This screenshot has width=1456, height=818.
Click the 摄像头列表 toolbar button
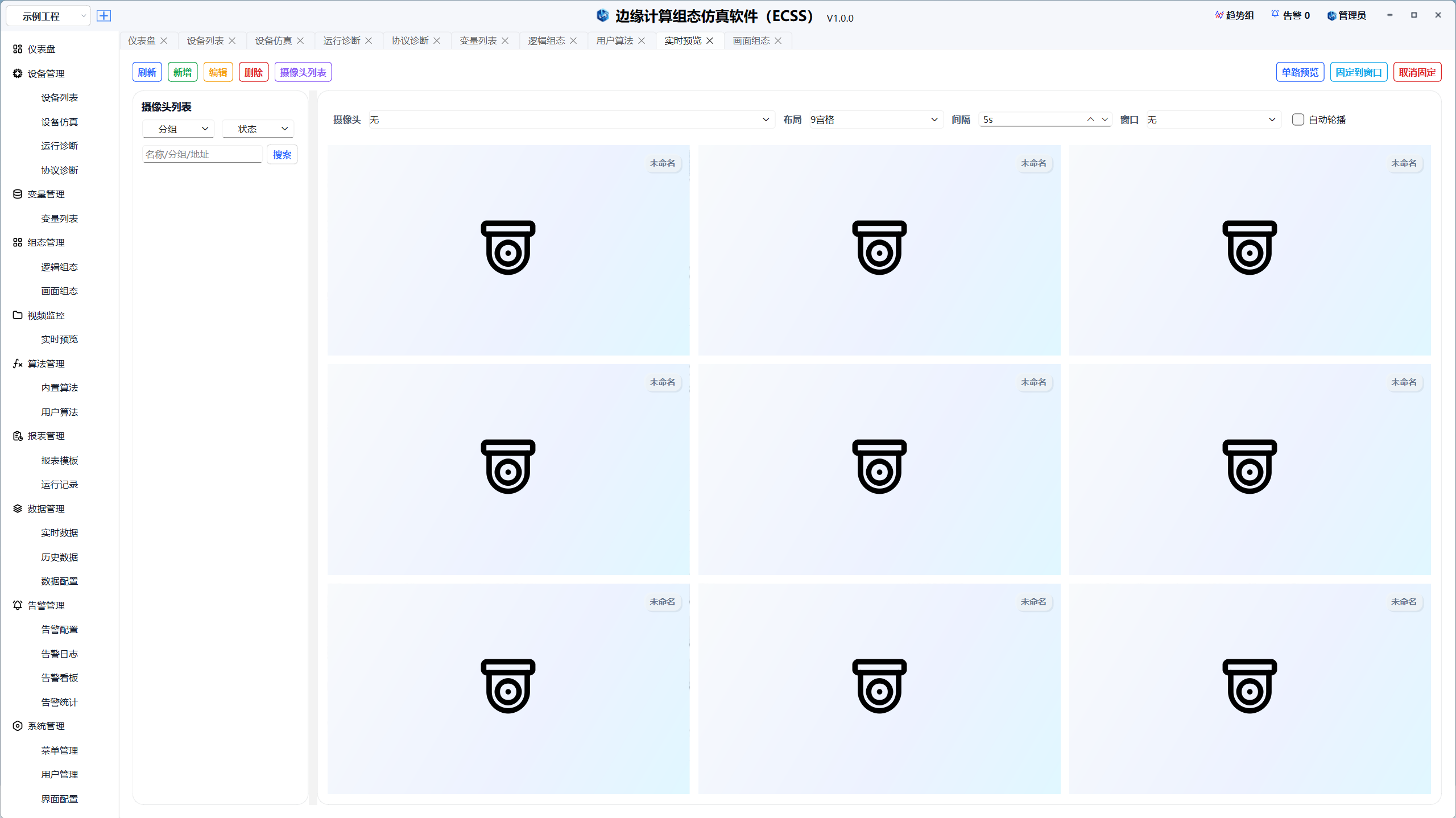(x=303, y=72)
